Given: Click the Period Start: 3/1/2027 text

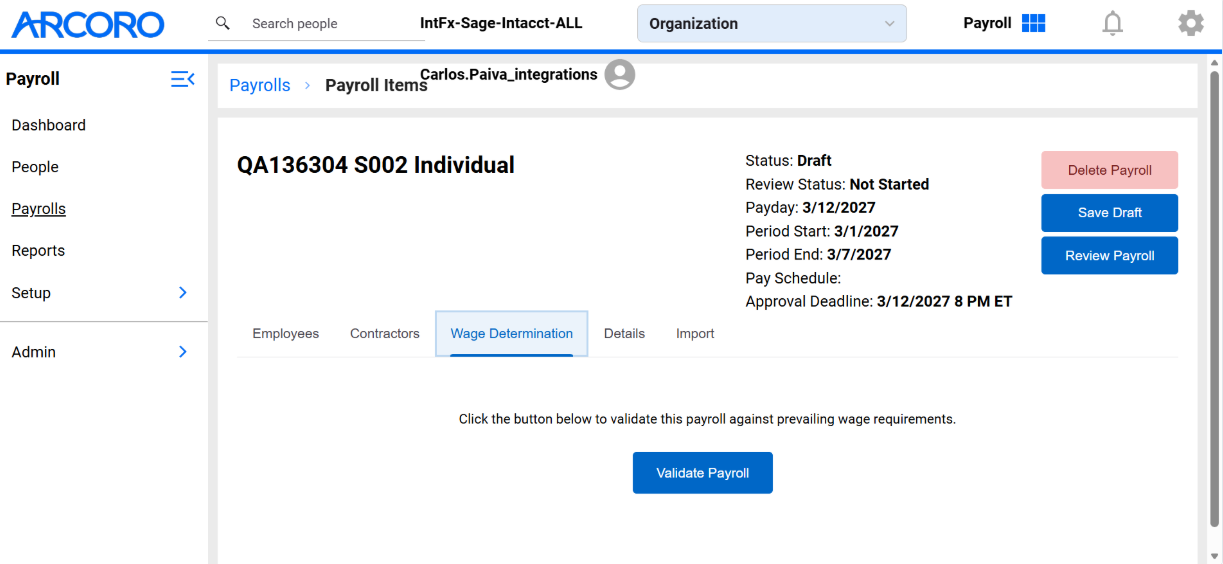Looking at the screenshot, I should coord(822,231).
